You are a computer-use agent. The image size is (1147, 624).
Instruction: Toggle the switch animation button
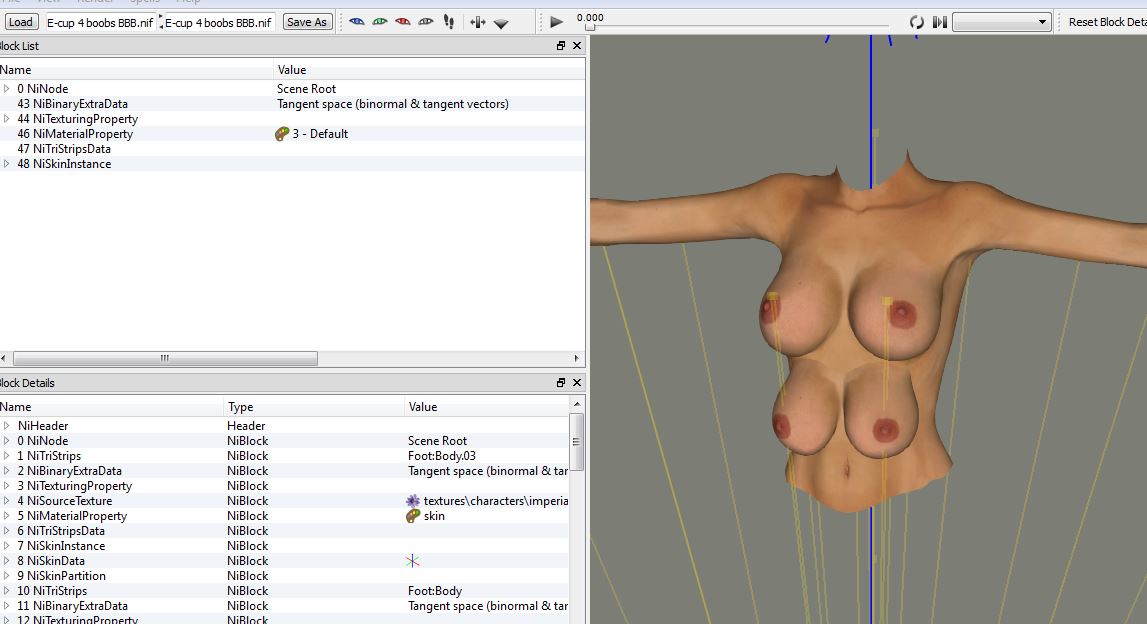click(x=940, y=22)
